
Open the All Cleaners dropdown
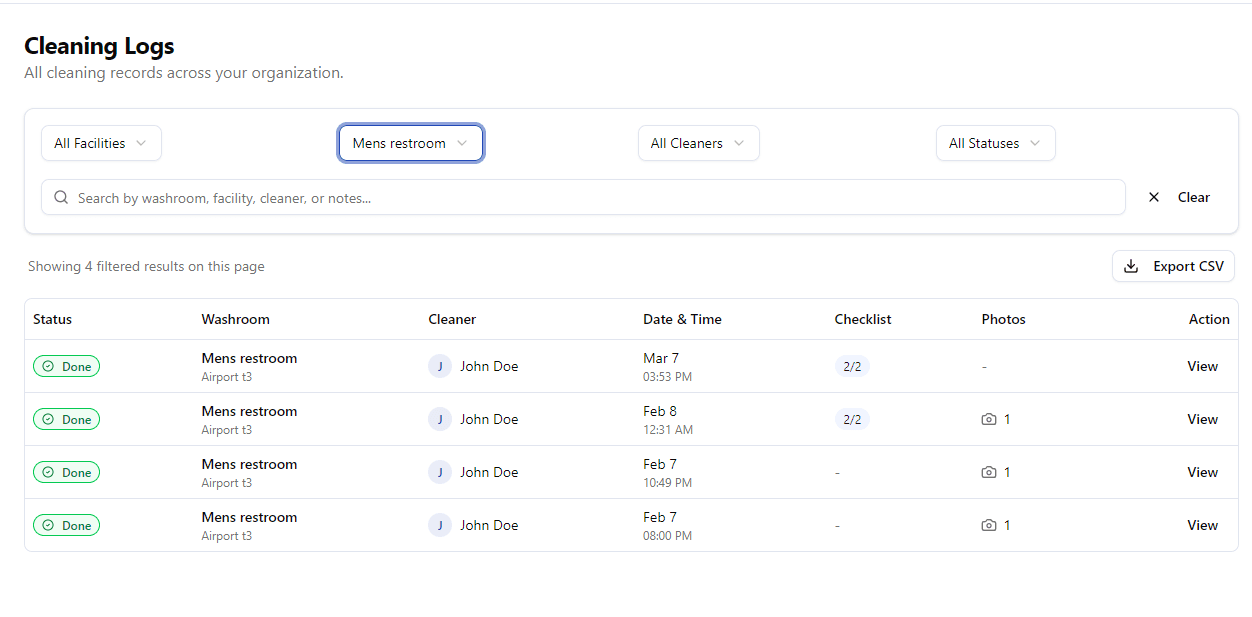tap(698, 143)
